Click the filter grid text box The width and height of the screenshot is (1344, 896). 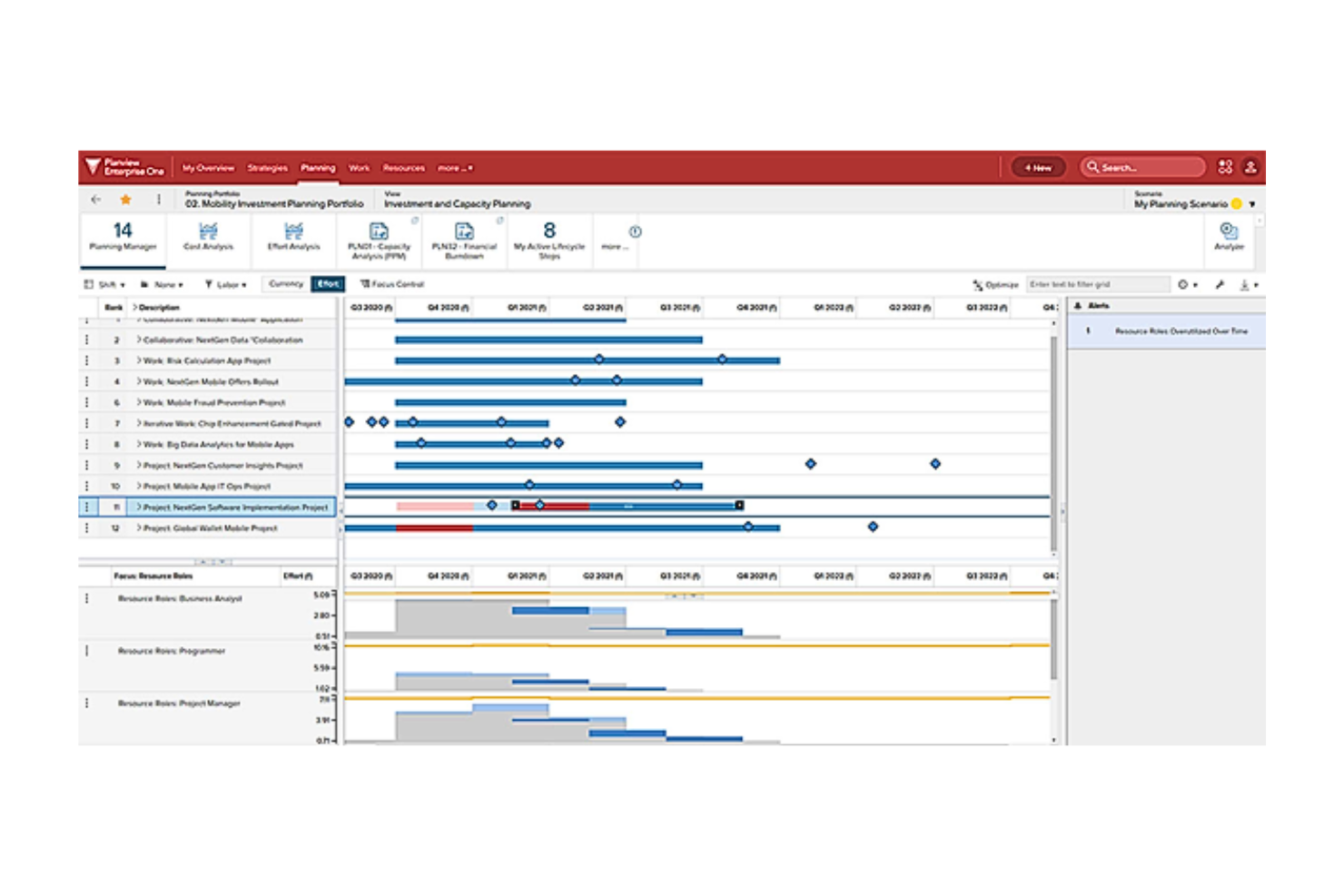tap(1098, 285)
